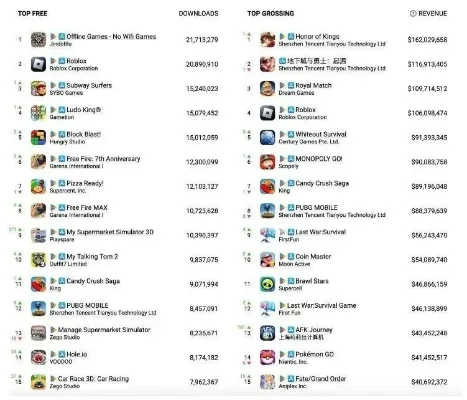Click the Roblox app icon in Top Free
467x400 pixels.
[38, 64]
